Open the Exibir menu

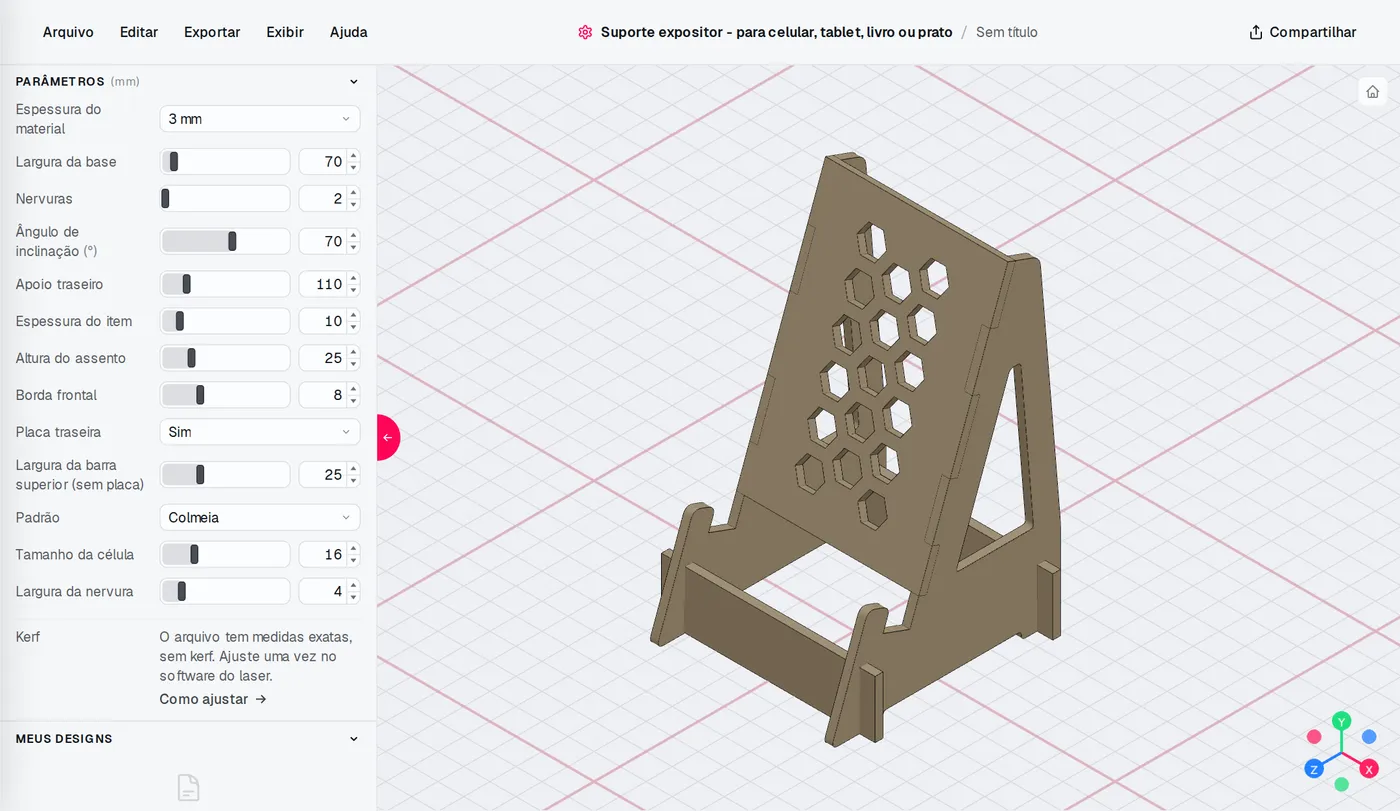tap(285, 32)
